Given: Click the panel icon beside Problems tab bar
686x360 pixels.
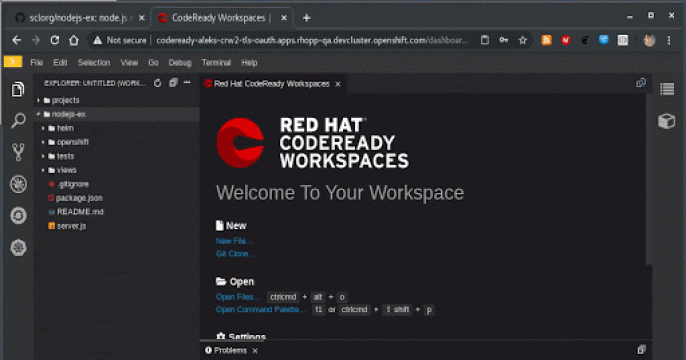Looking at the screenshot, I should (x=641, y=350).
